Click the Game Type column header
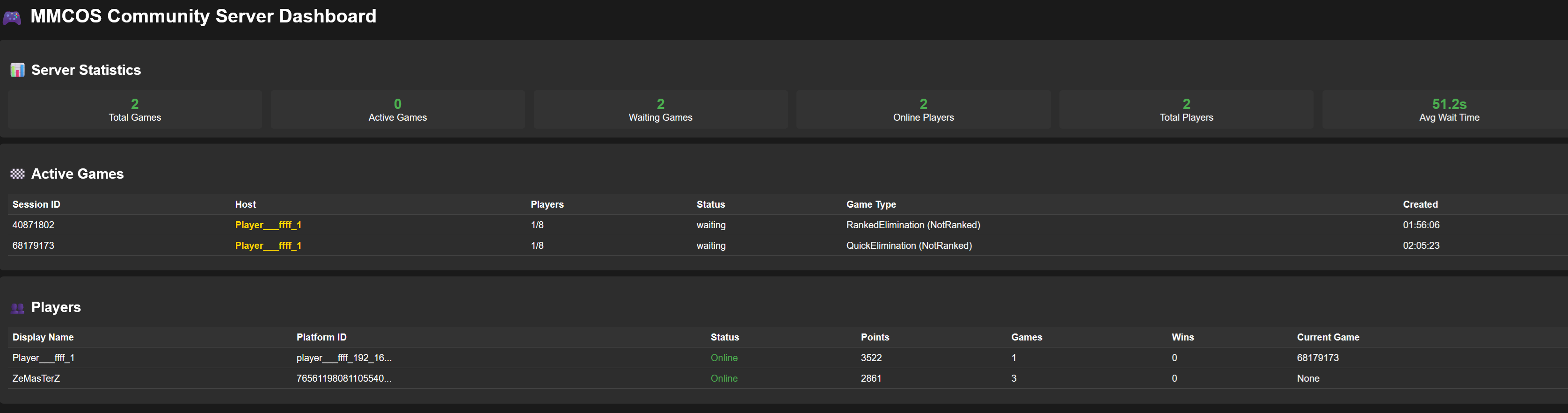The image size is (1568, 413). pos(871,204)
